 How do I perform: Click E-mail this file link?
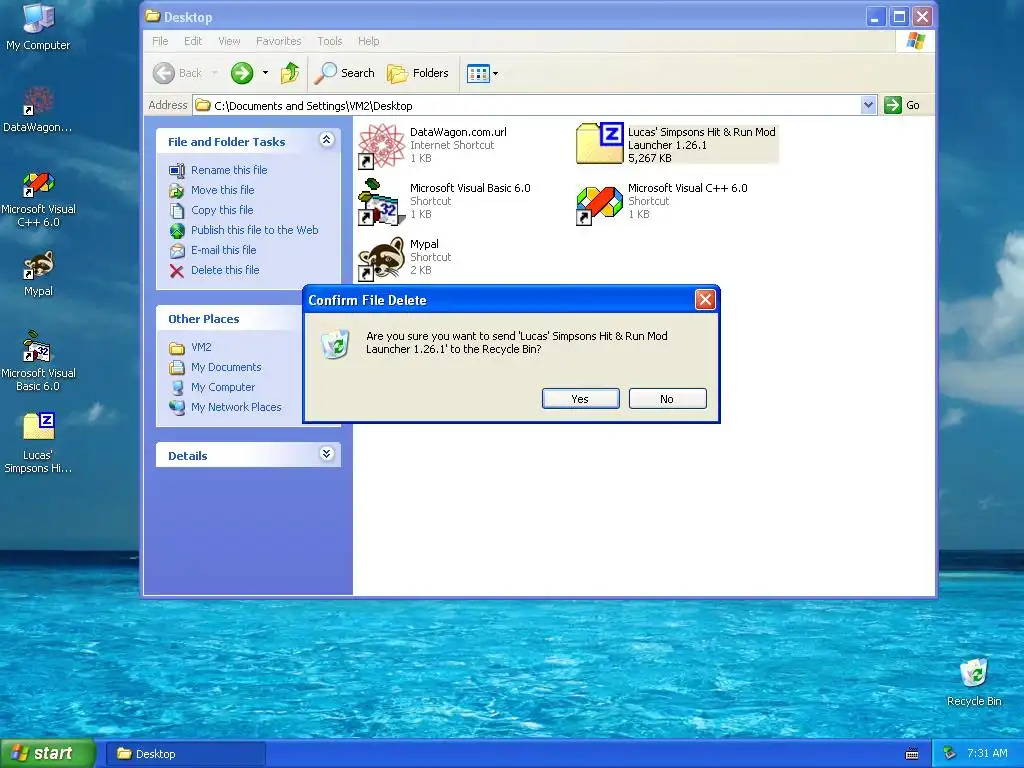click(223, 250)
